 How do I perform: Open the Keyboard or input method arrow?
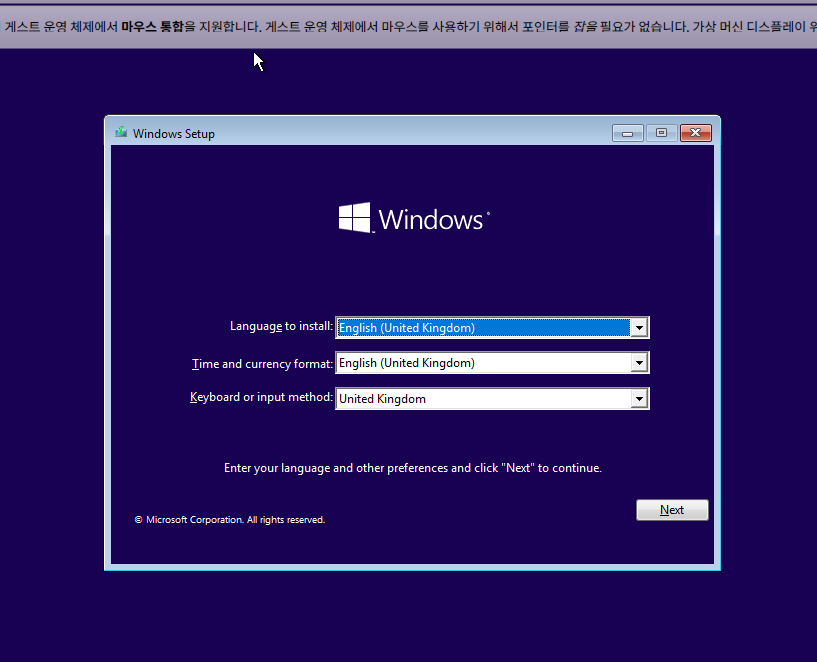[x=639, y=399]
